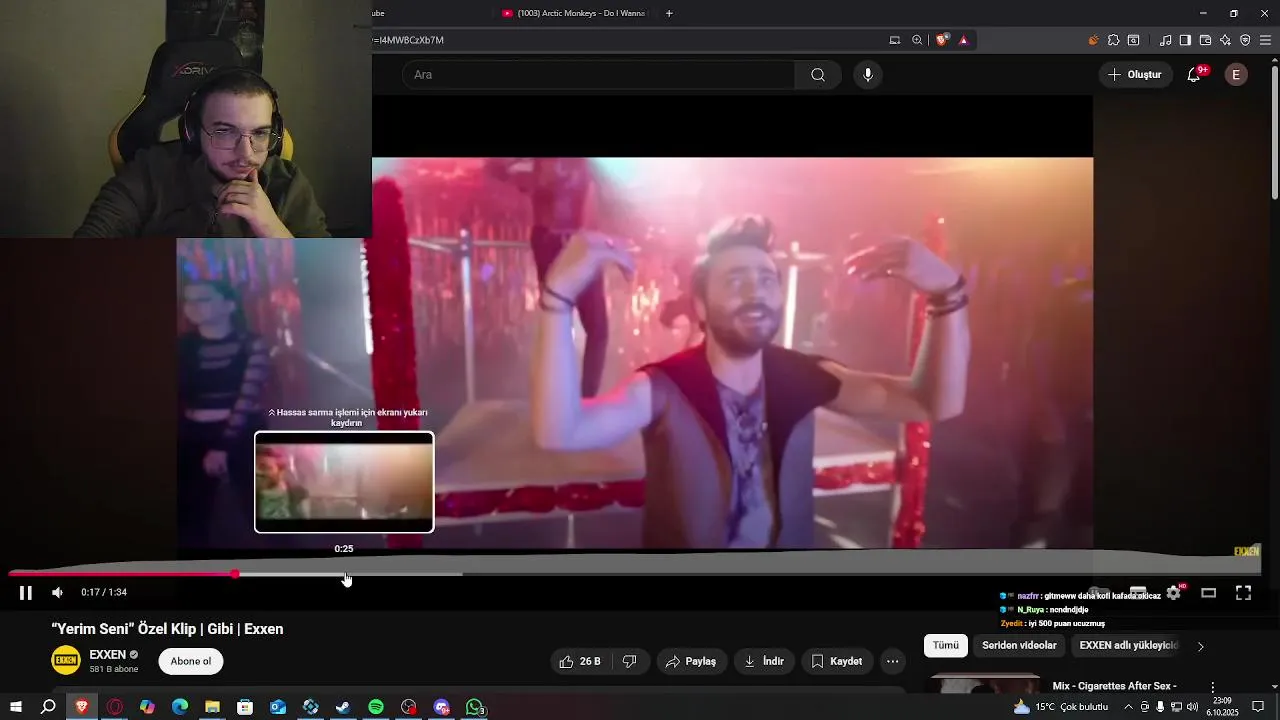Viewport: 1280px width, 720px height.
Task: Dislike the video
Action: click(630, 661)
